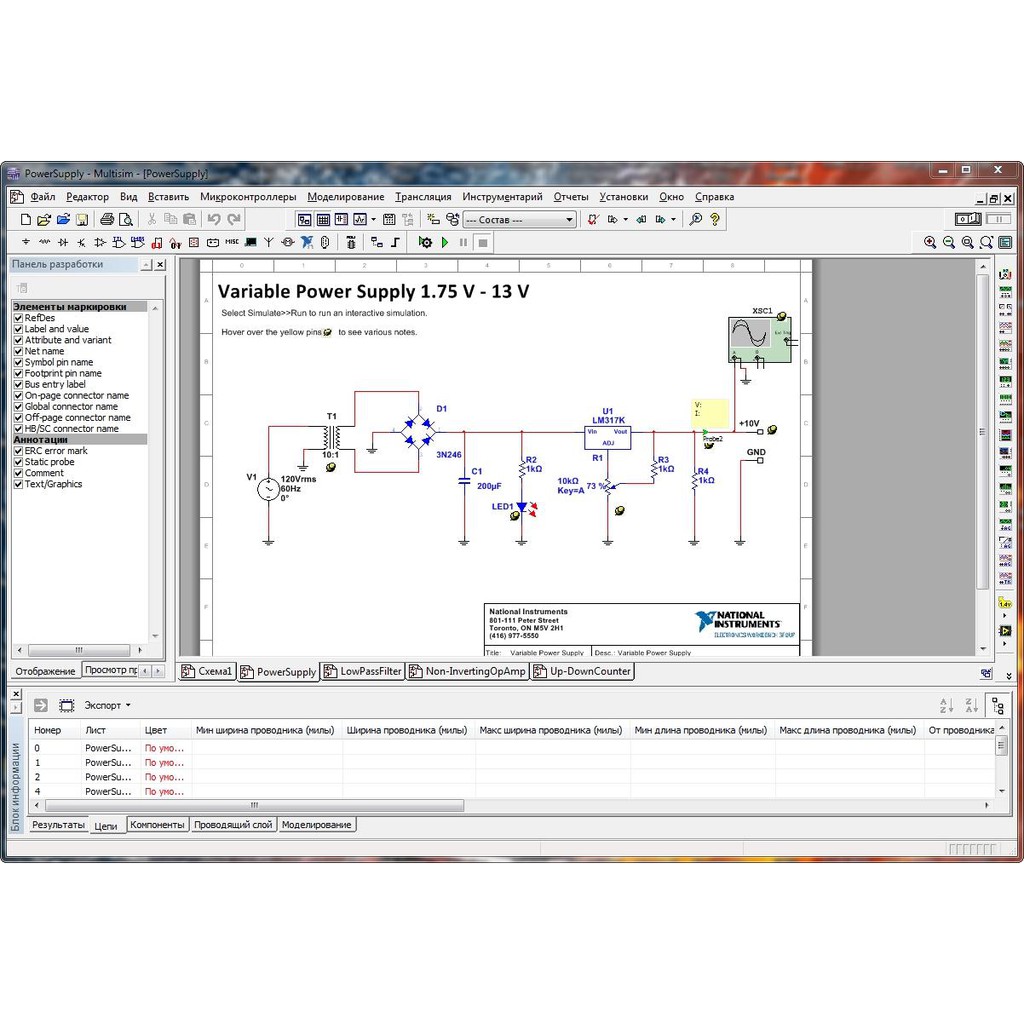Open the Моделирование menu
This screenshot has width=1024, height=1024.
coord(345,197)
